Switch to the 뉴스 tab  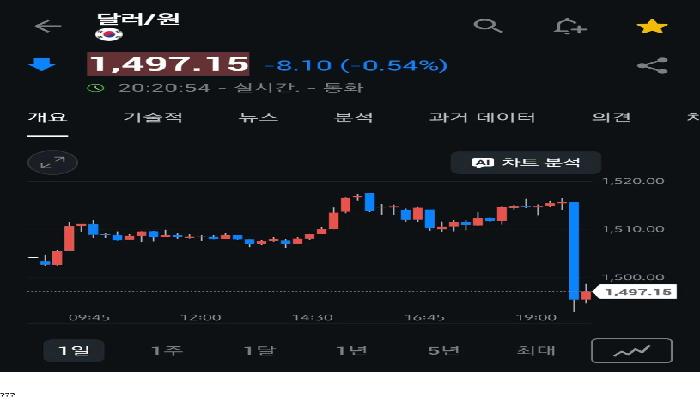[x=258, y=117]
